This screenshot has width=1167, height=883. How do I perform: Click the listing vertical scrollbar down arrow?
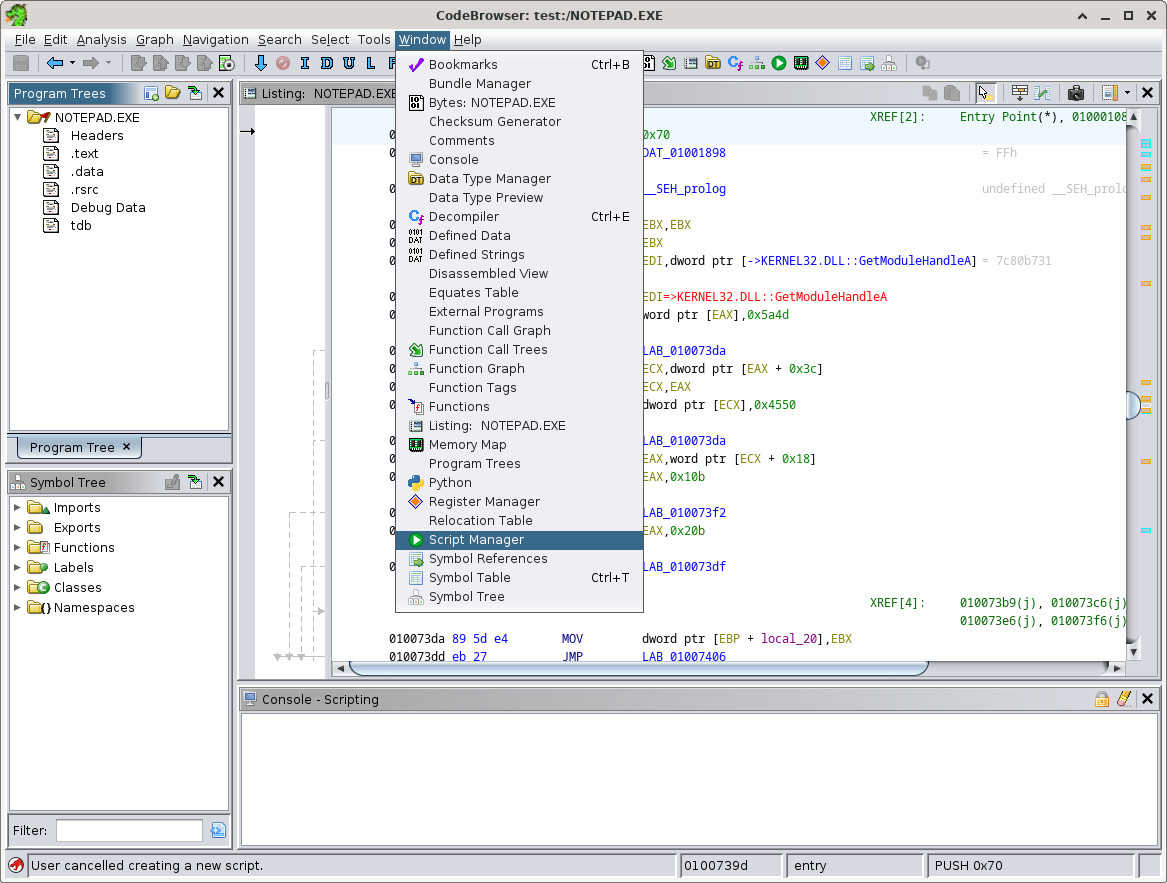(x=1134, y=652)
